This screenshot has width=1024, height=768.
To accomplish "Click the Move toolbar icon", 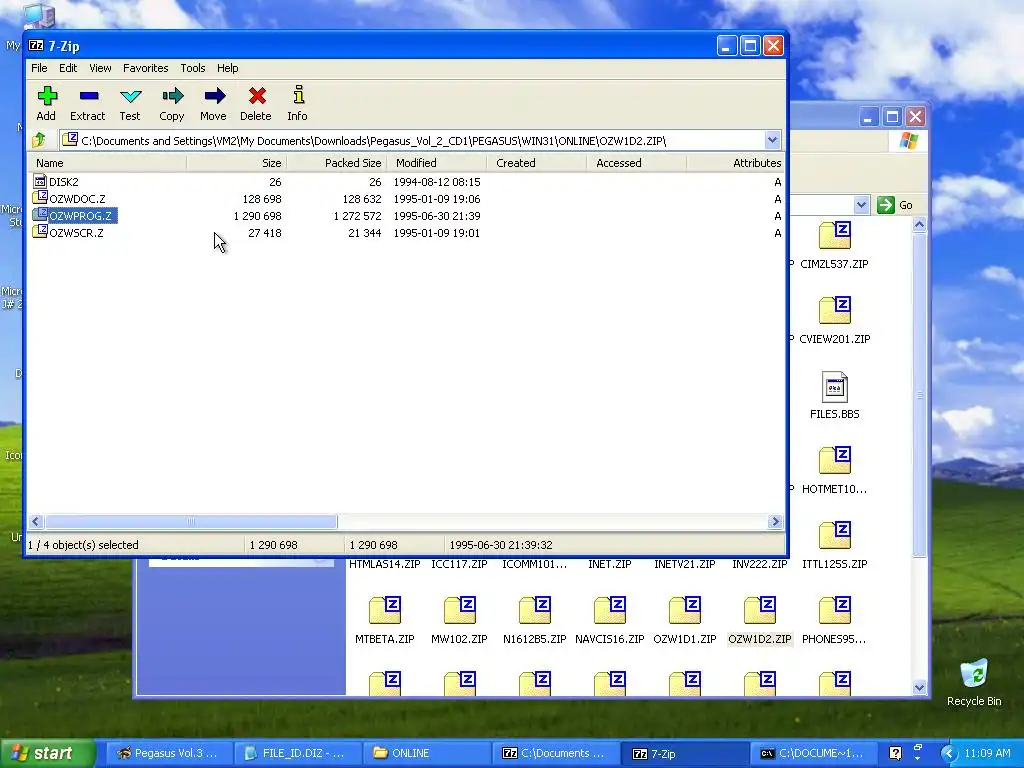I will (214, 96).
